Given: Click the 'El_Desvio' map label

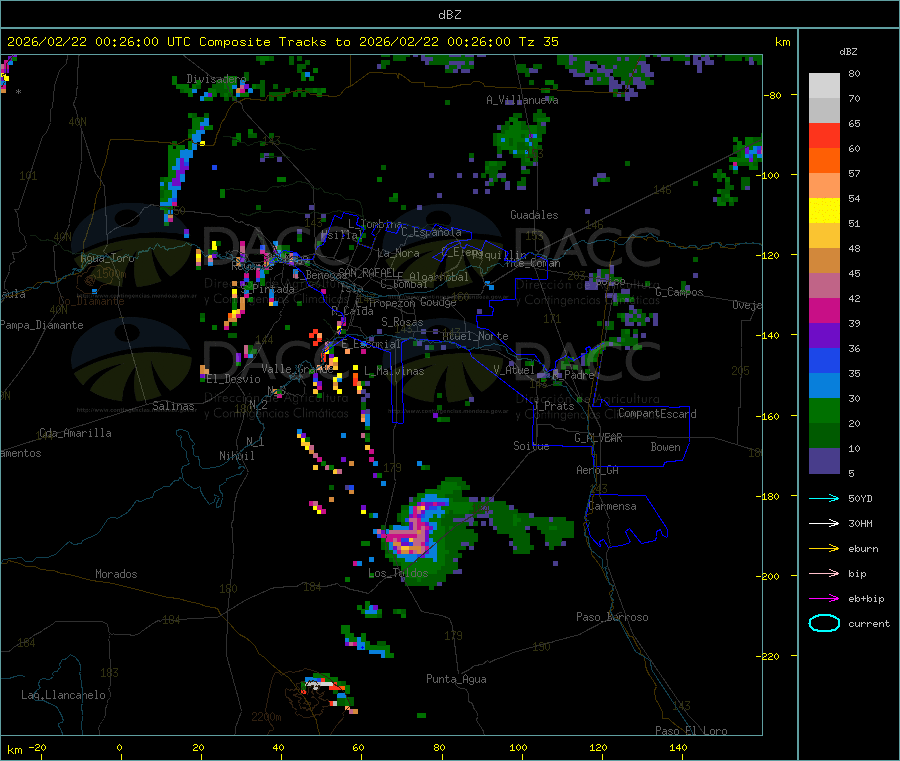Looking at the screenshot, I should (x=234, y=379).
